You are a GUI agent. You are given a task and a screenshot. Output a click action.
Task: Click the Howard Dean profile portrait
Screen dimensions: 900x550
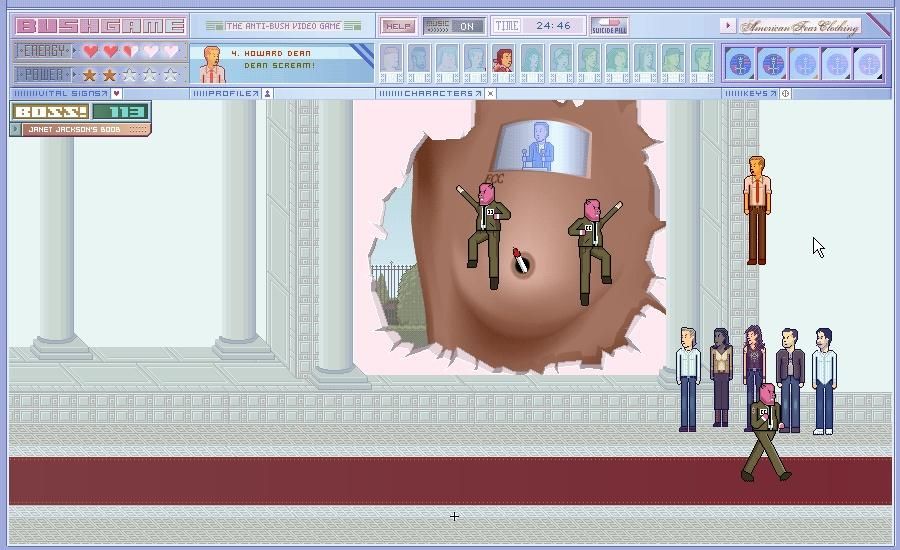[211, 63]
